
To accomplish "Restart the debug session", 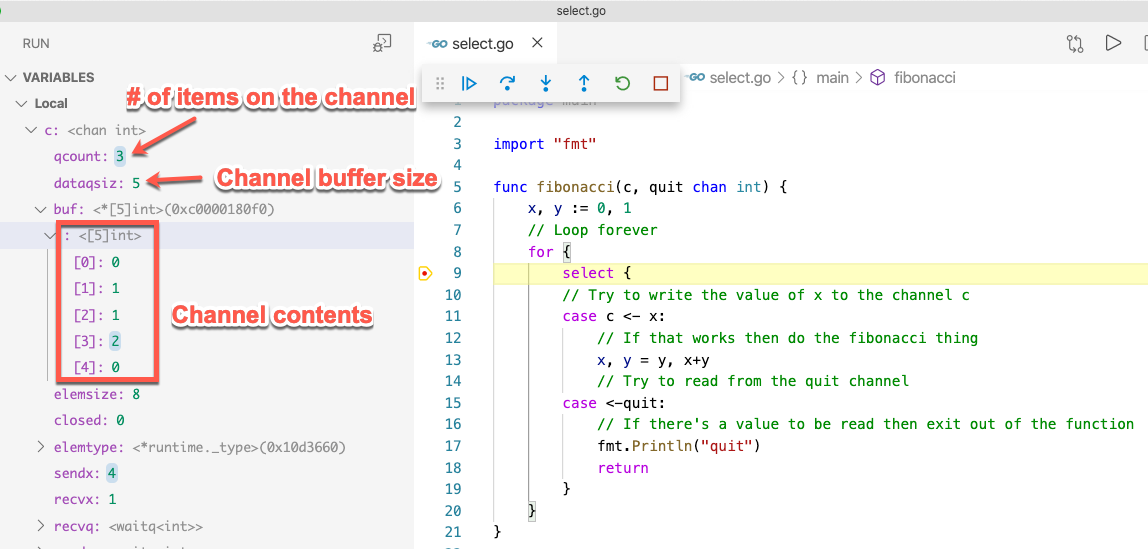I will [622, 83].
